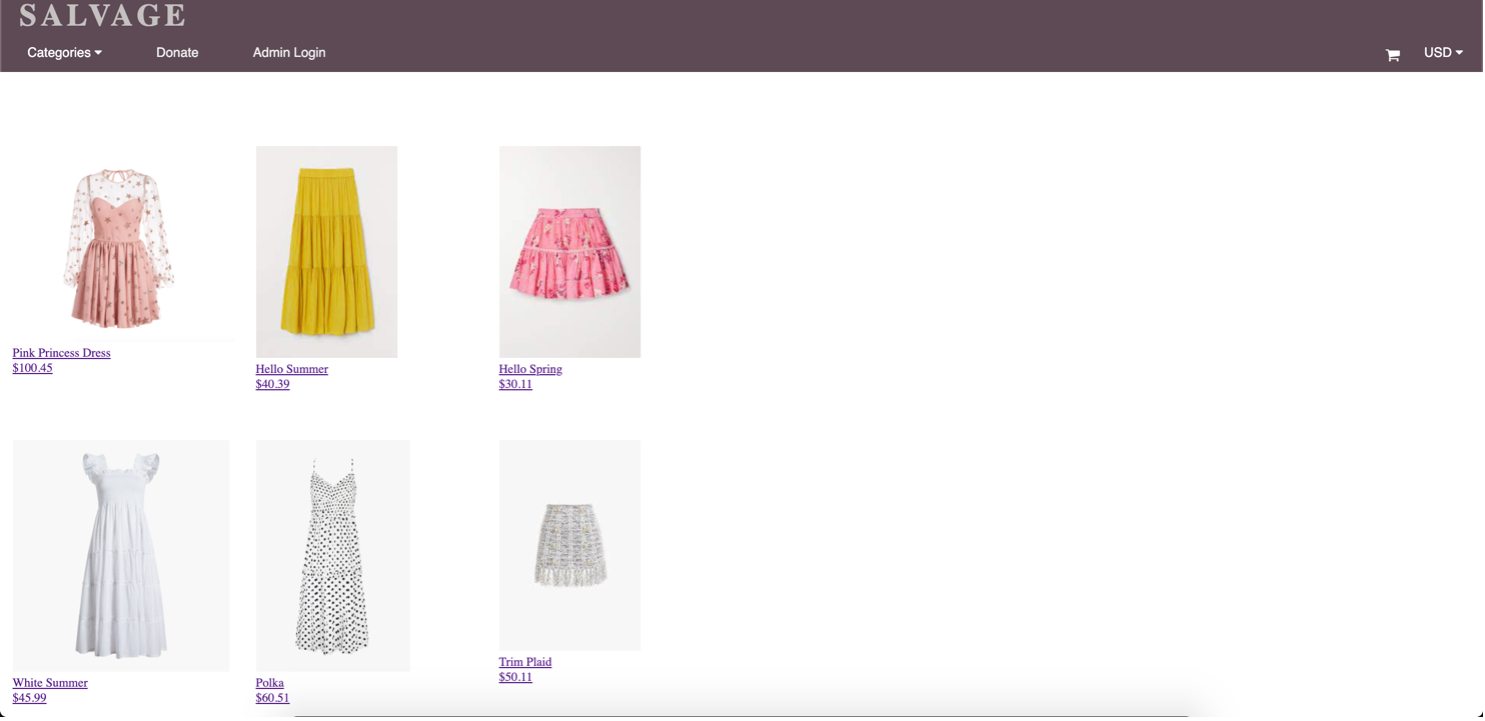Click the $100.45 price link
The image size is (1485, 721).
click(x=32, y=367)
